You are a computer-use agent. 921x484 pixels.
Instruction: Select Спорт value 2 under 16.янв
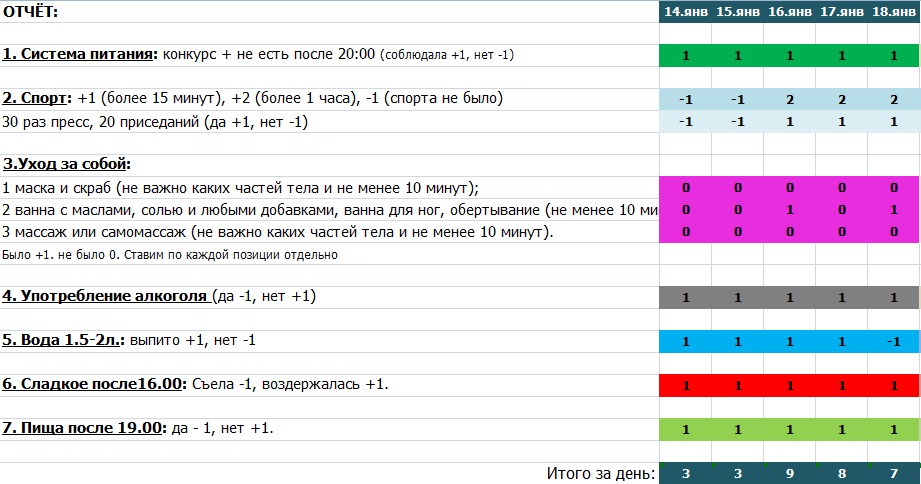(x=789, y=99)
